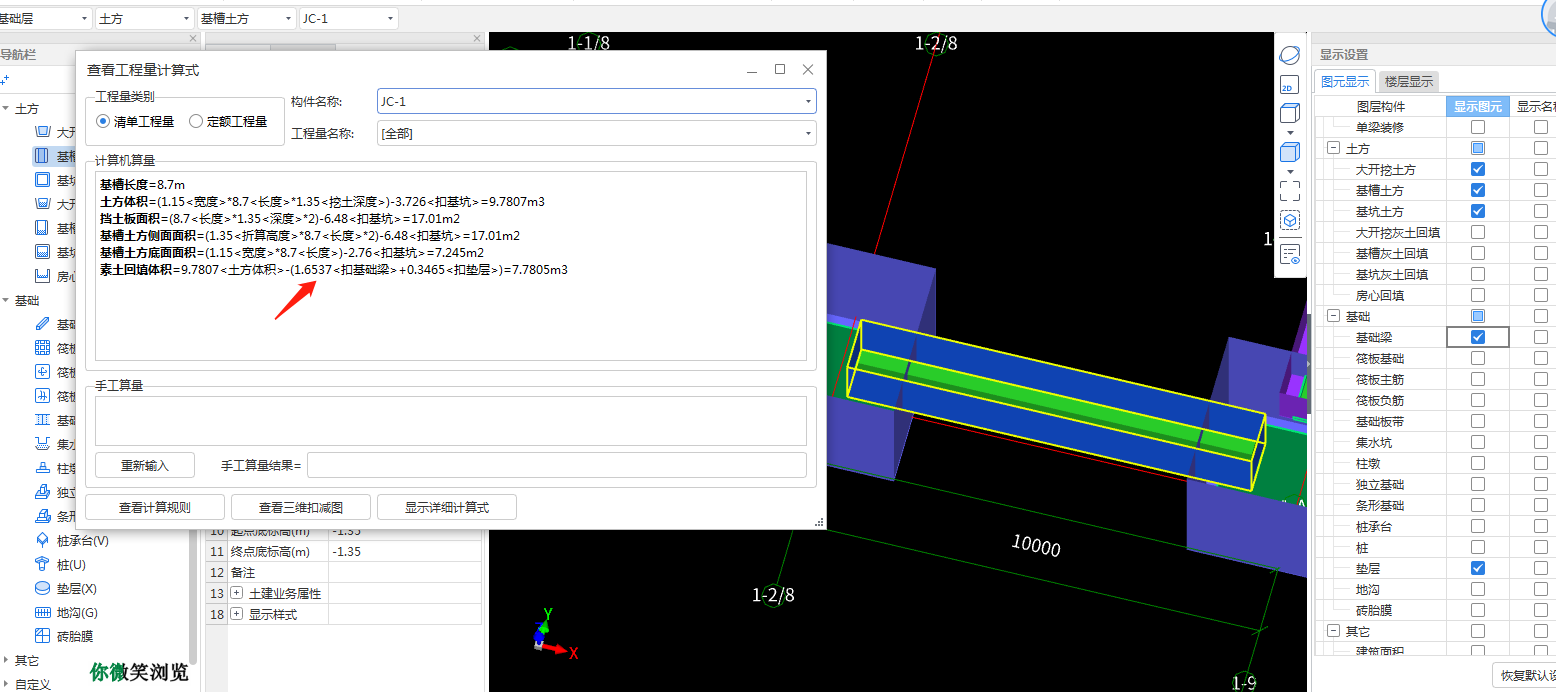Image resolution: width=1556 pixels, height=692 pixels.
Task: Select 筏板负筋 icon in navigation
Action: tap(42, 396)
